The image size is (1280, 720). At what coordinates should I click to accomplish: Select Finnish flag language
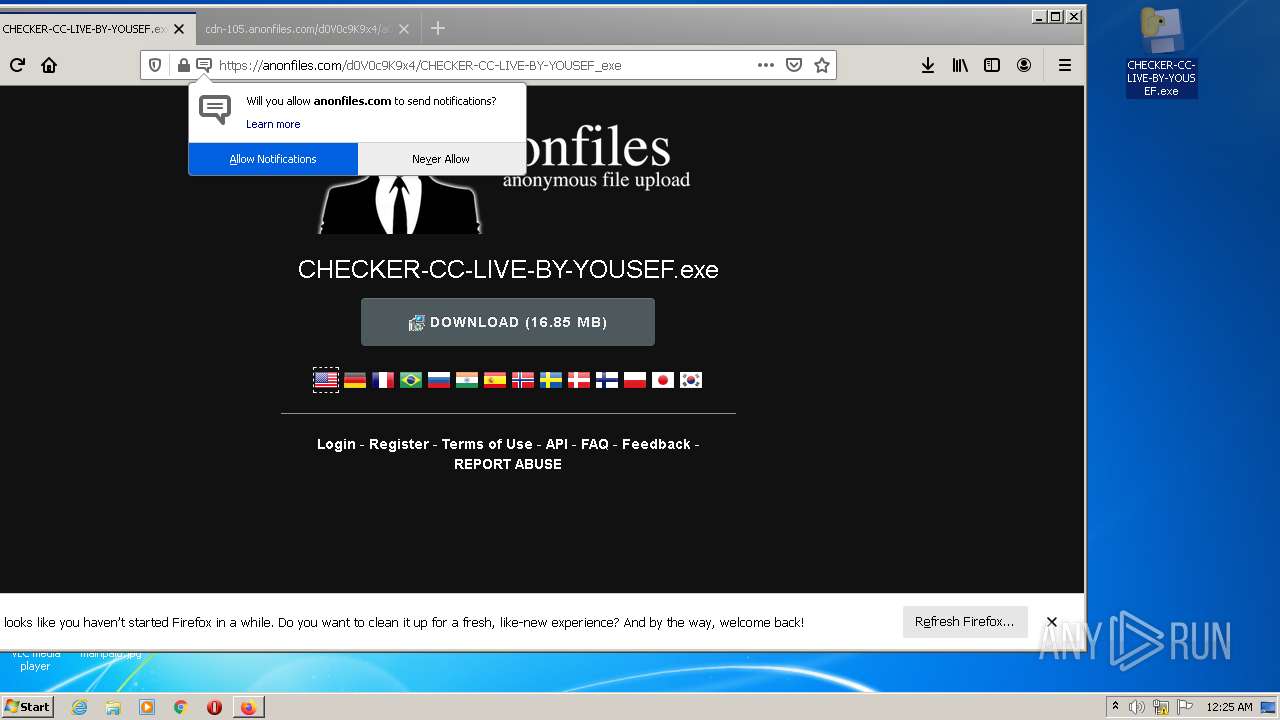click(607, 380)
